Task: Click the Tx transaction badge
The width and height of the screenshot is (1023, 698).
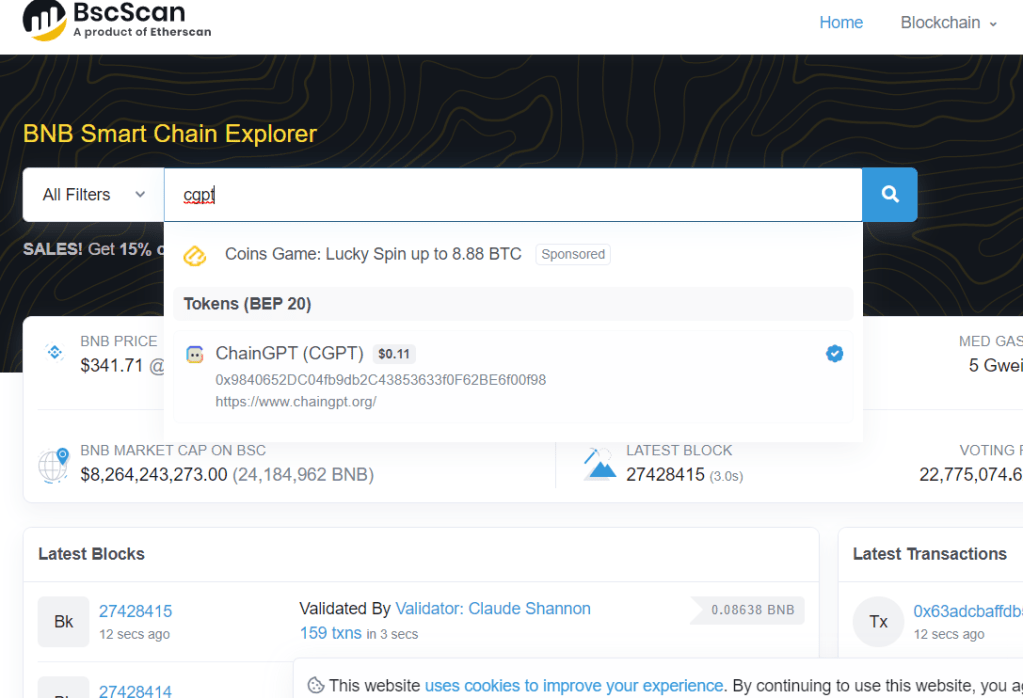Action: pyautogui.click(x=878, y=621)
